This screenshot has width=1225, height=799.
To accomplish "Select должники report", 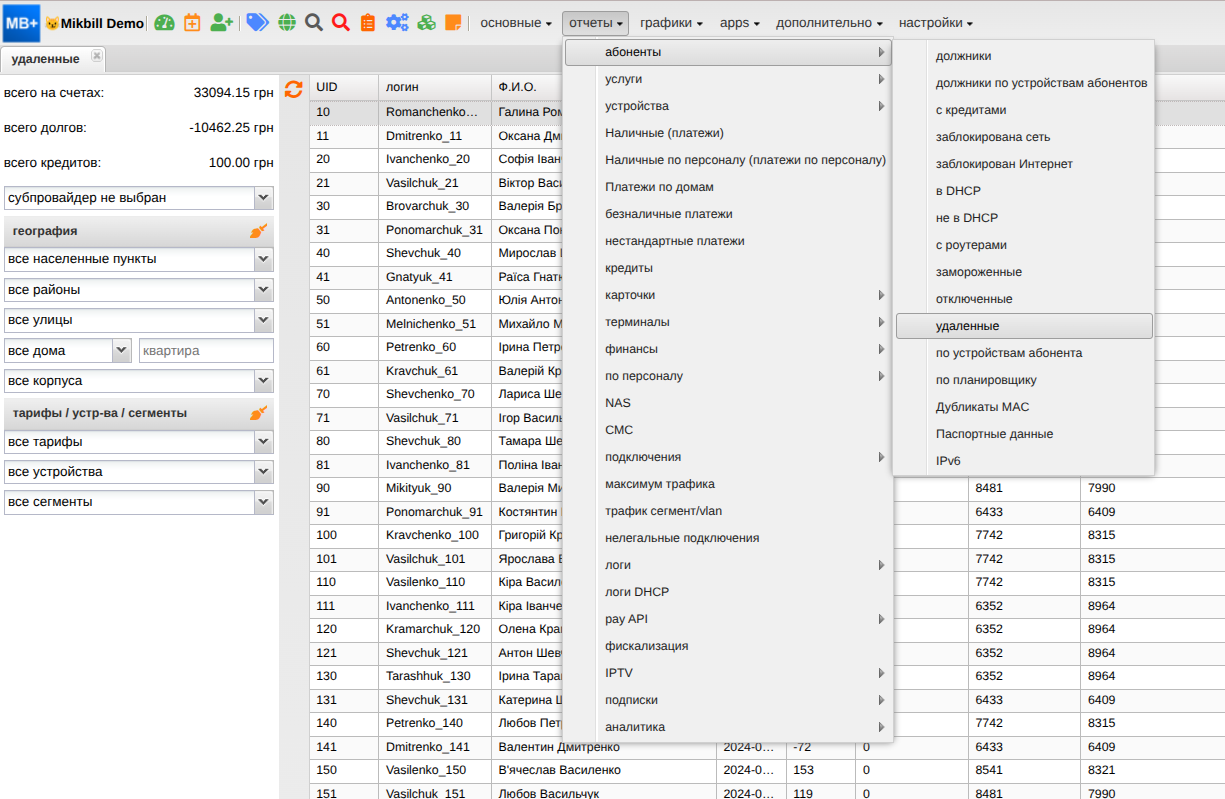I will [x=1024, y=56].
